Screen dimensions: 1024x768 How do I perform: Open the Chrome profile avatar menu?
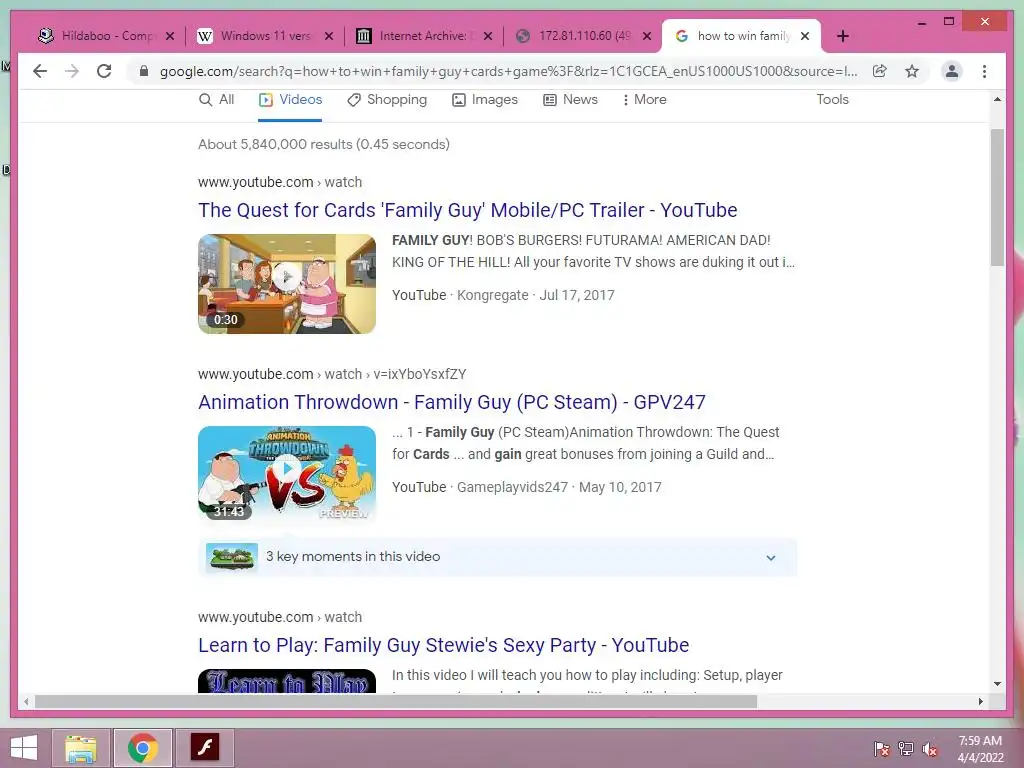952,71
